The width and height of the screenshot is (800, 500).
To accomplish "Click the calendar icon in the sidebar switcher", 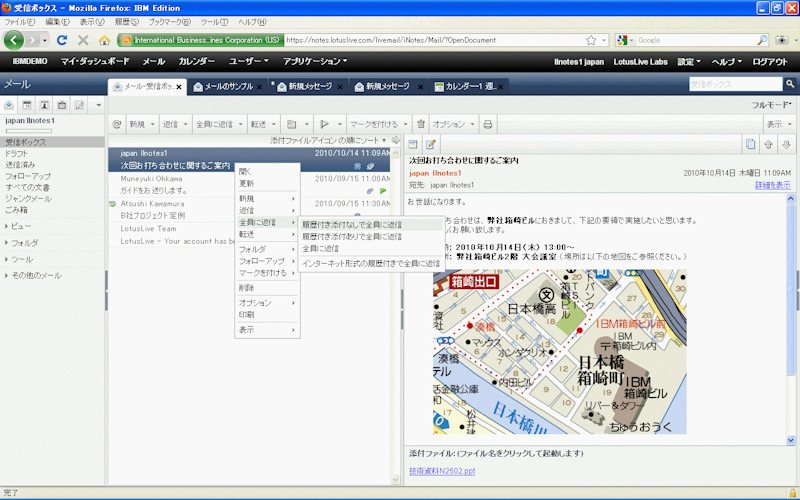I will click(27, 105).
